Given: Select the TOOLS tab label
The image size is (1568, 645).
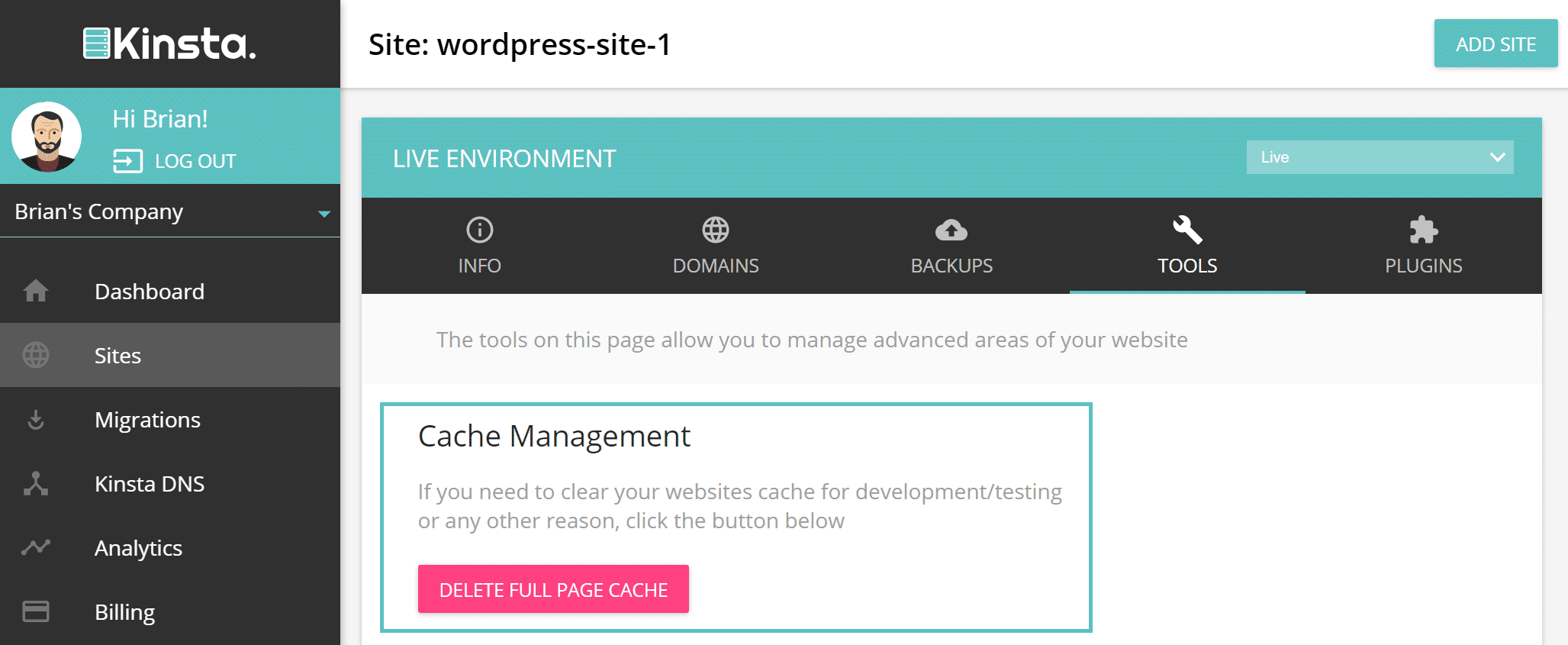Looking at the screenshot, I should point(1187,266).
